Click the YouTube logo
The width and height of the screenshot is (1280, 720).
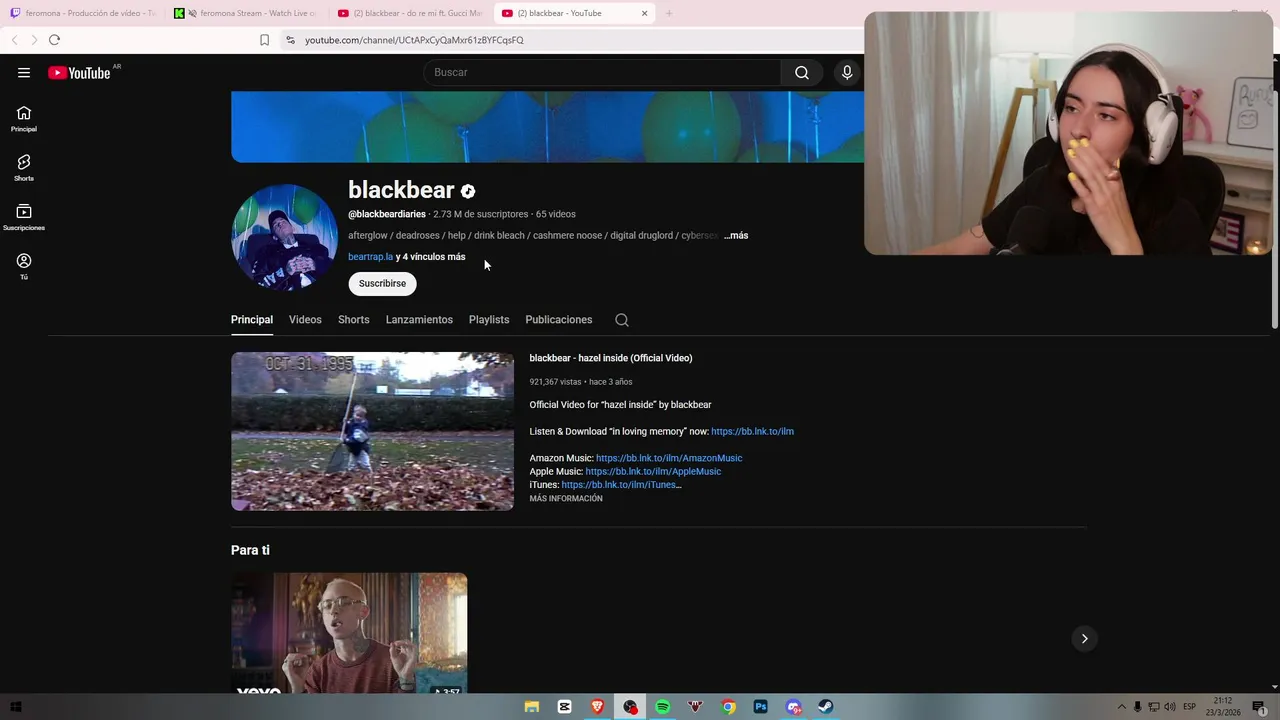coord(79,72)
